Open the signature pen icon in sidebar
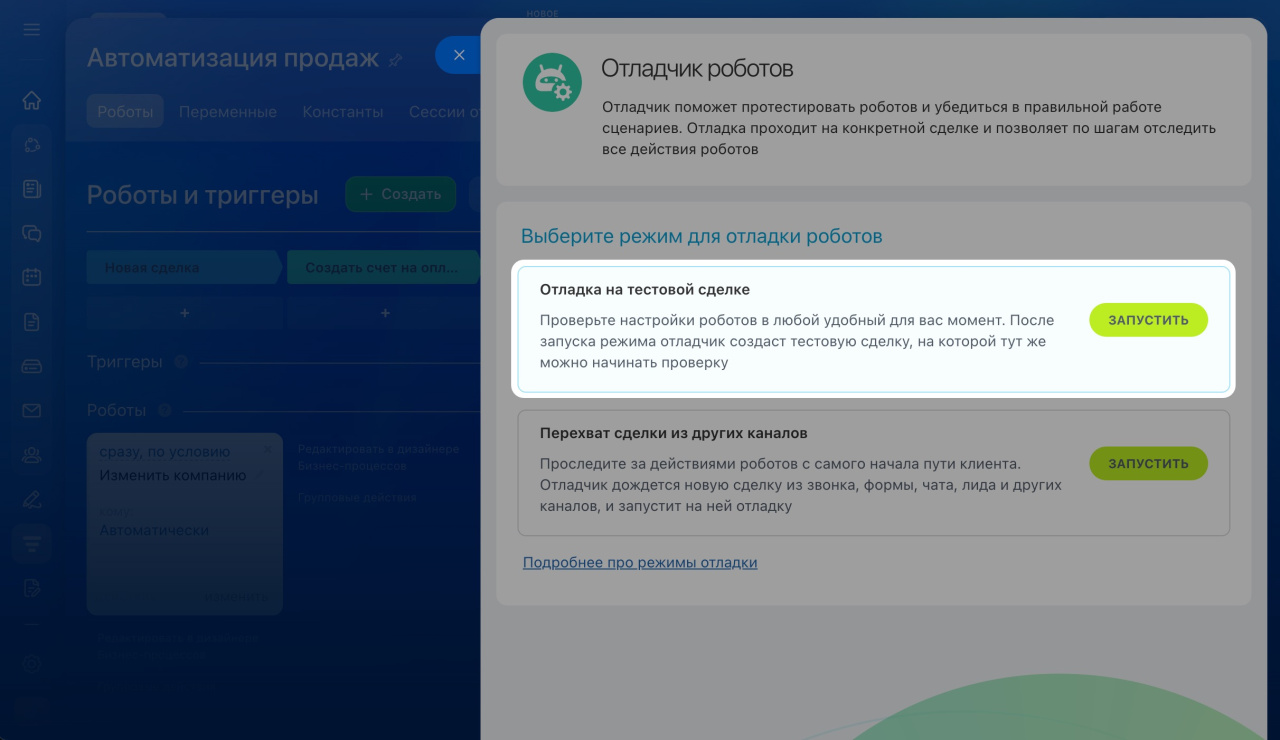The height and width of the screenshot is (740, 1280). pyautogui.click(x=32, y=499)
